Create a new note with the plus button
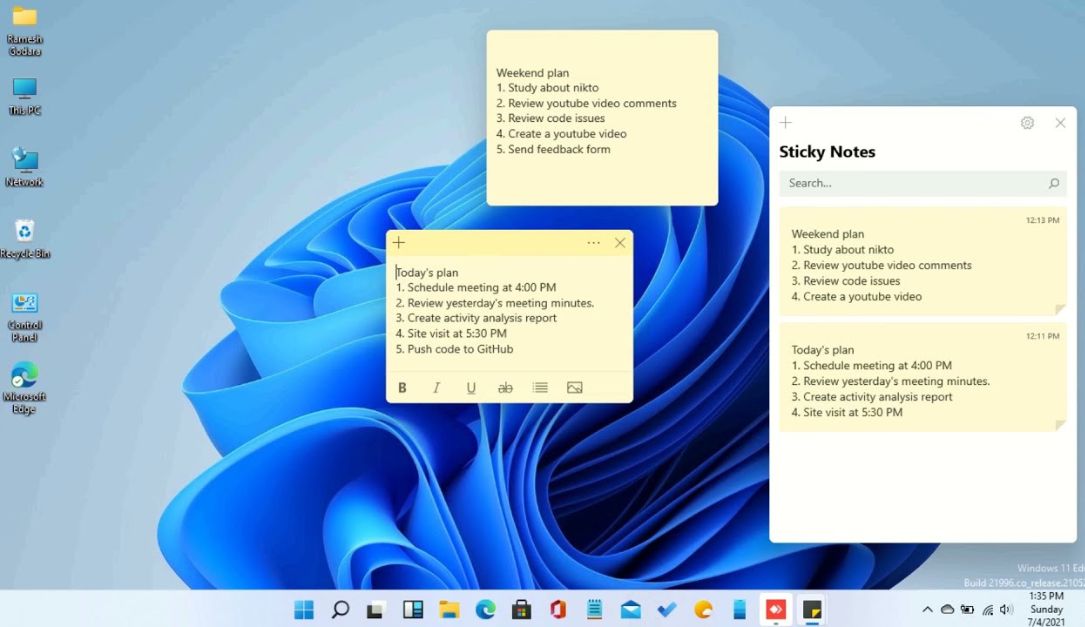The height and width of the screenshot is (627, 1085). [x=399, y=242]
